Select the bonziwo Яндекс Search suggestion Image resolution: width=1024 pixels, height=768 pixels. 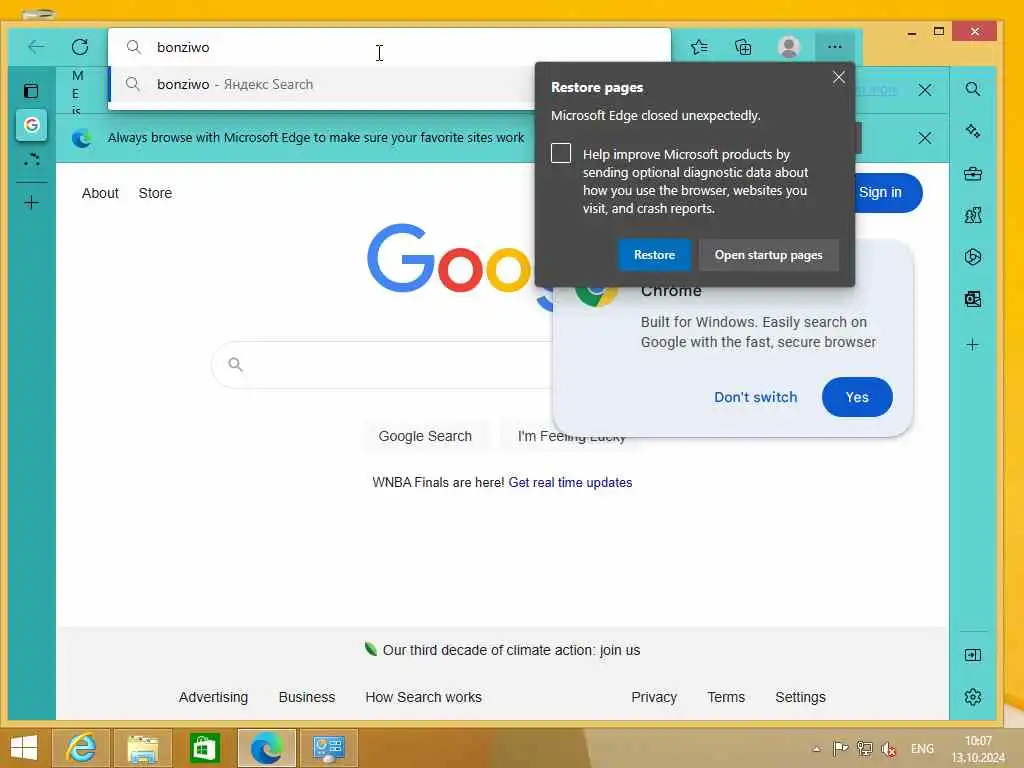click(x=323, y=84)
